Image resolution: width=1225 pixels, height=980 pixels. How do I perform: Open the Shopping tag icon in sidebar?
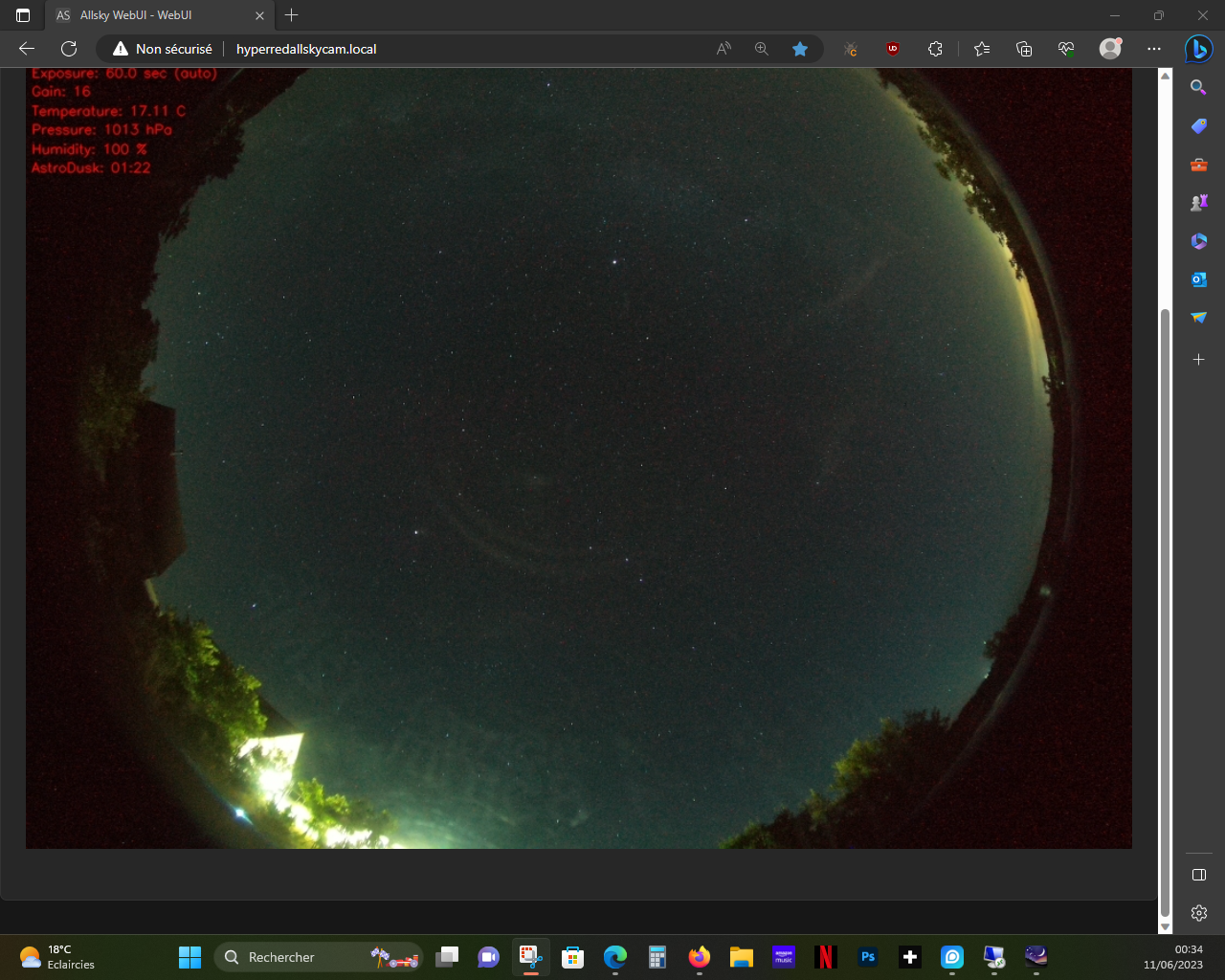click(1198, 126)
